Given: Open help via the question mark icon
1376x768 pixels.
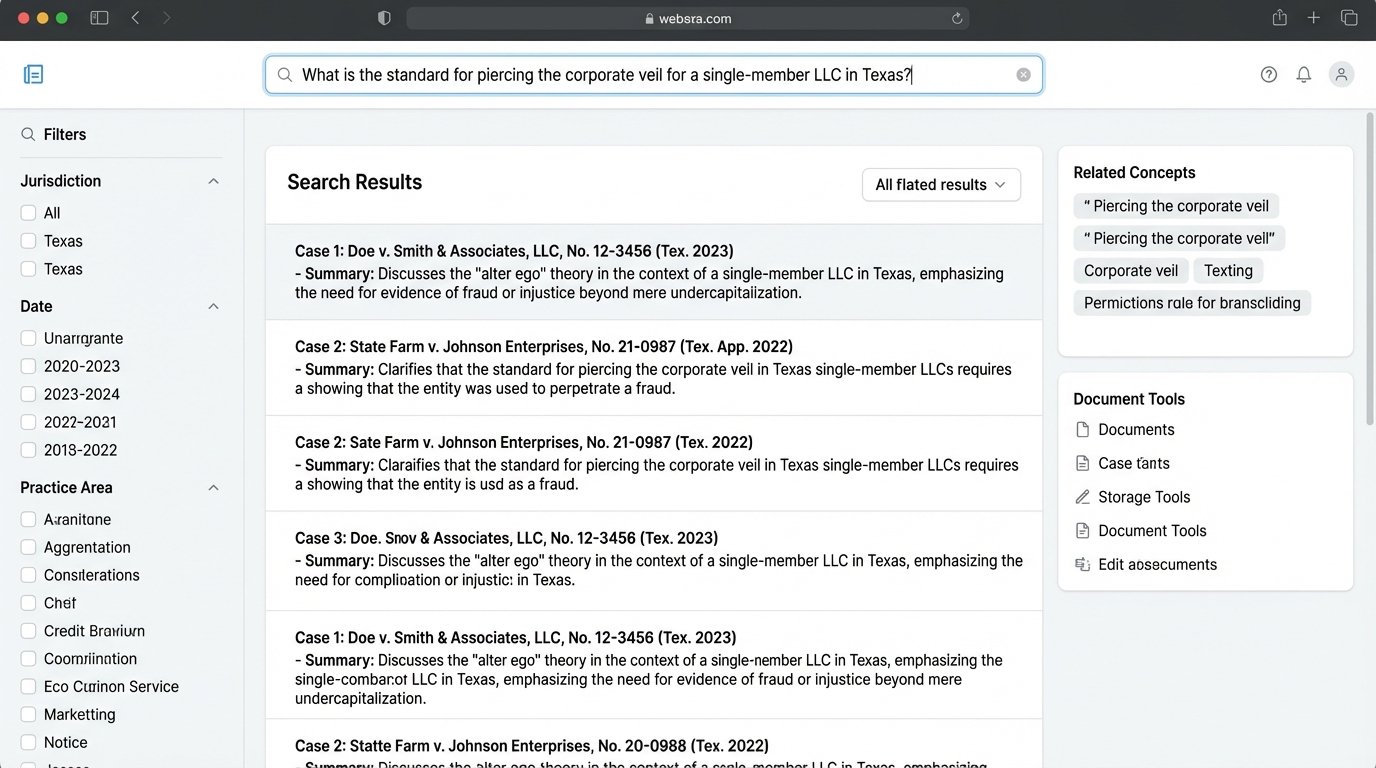Looking at the screenshot, I should 1269,75.
